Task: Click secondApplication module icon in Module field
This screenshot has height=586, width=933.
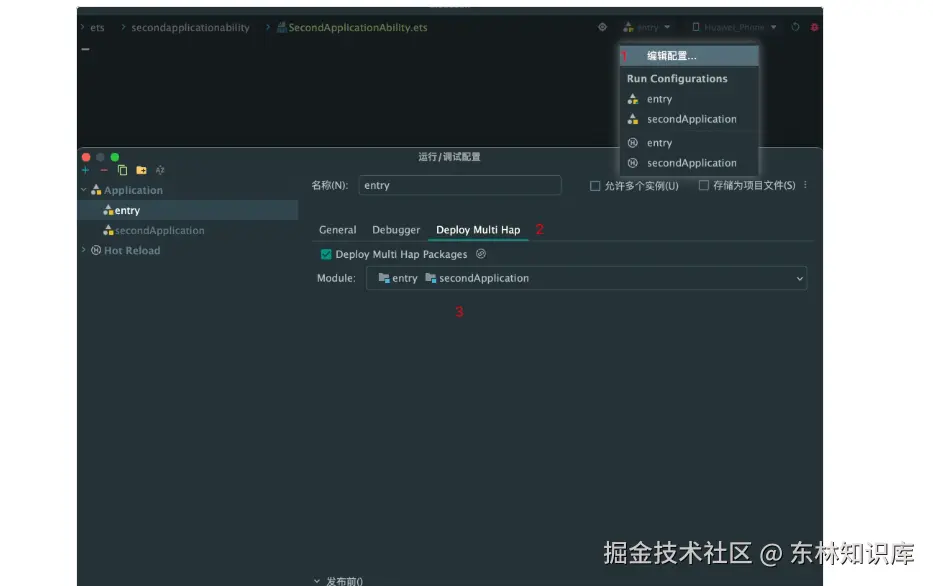Action: [x=431, y=278]
